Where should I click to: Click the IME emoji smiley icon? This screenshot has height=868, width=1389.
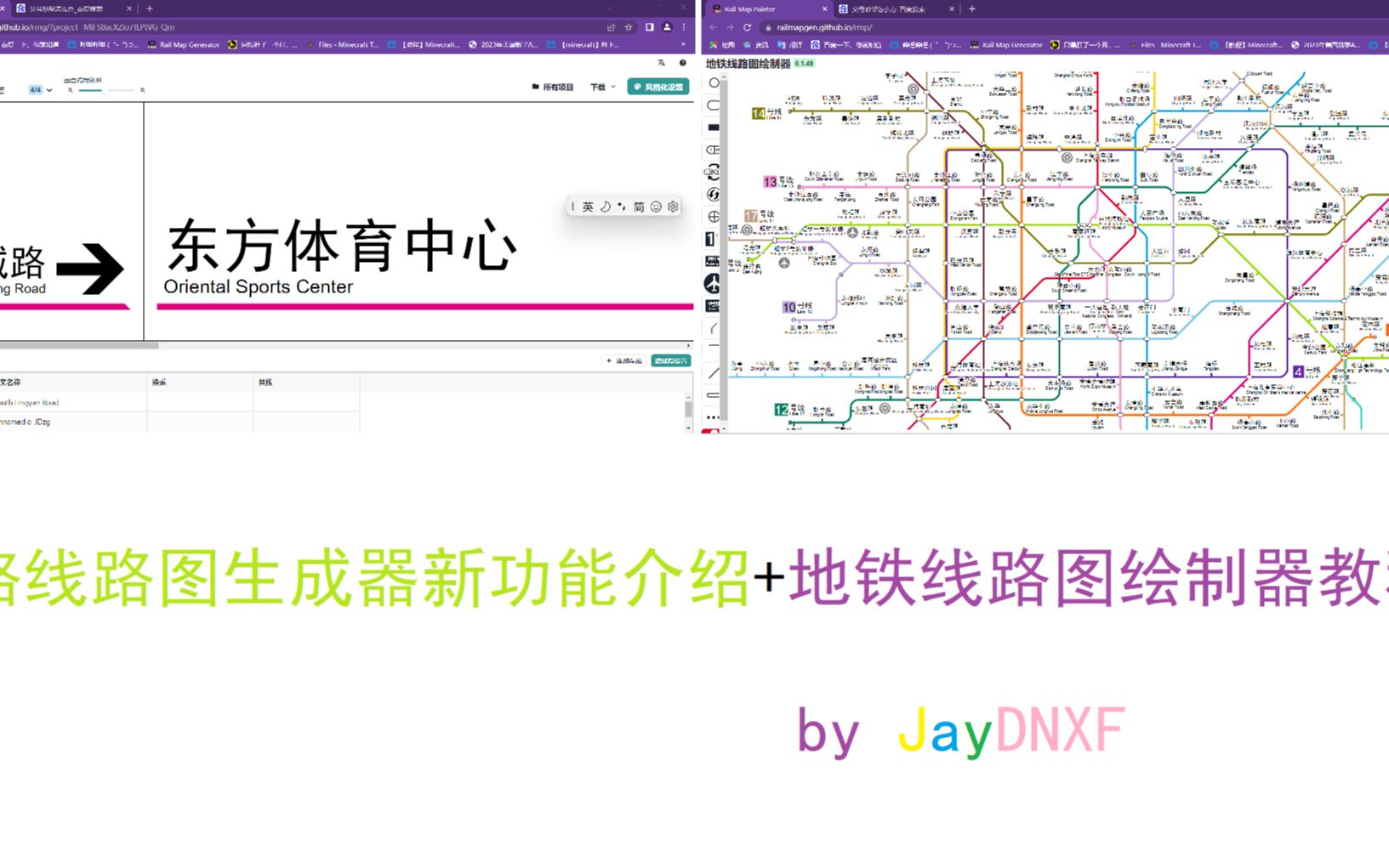pyautogui.click(x=656, y=207)
